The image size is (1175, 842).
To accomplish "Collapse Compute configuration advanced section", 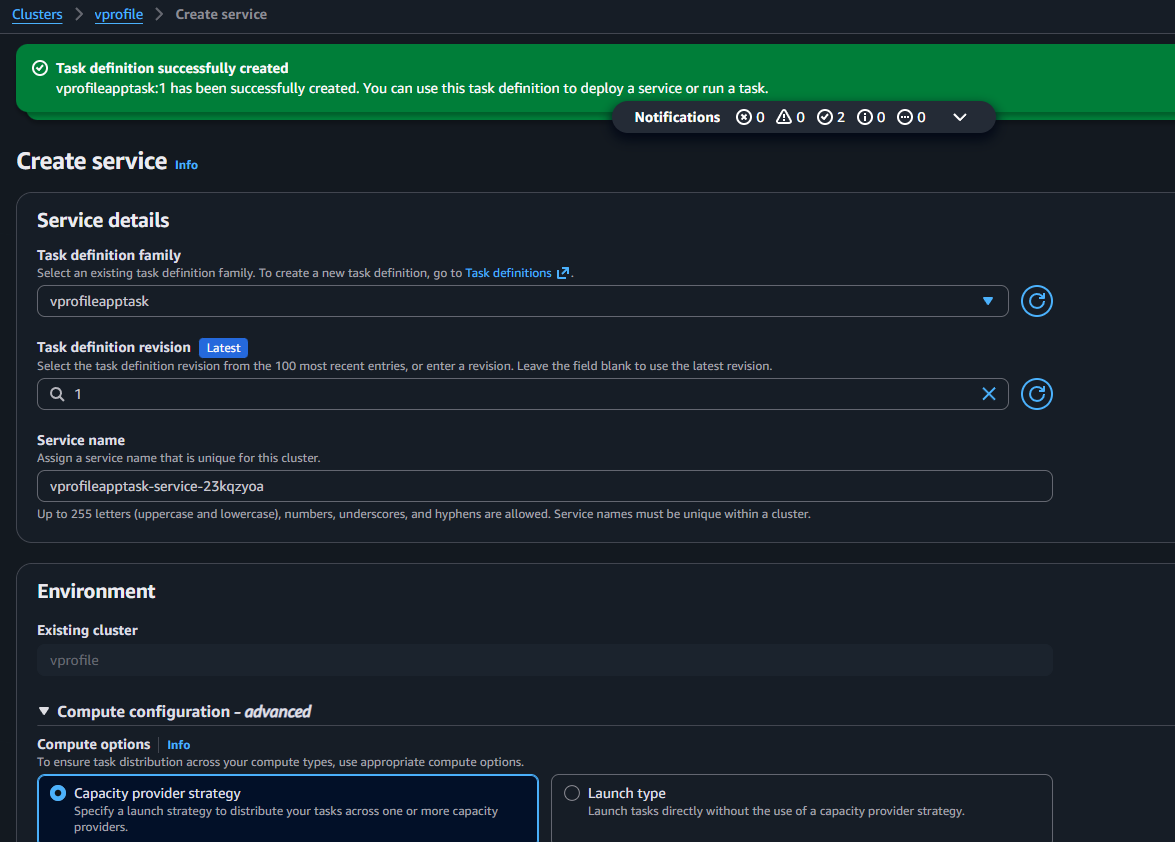I will [44, 711].
